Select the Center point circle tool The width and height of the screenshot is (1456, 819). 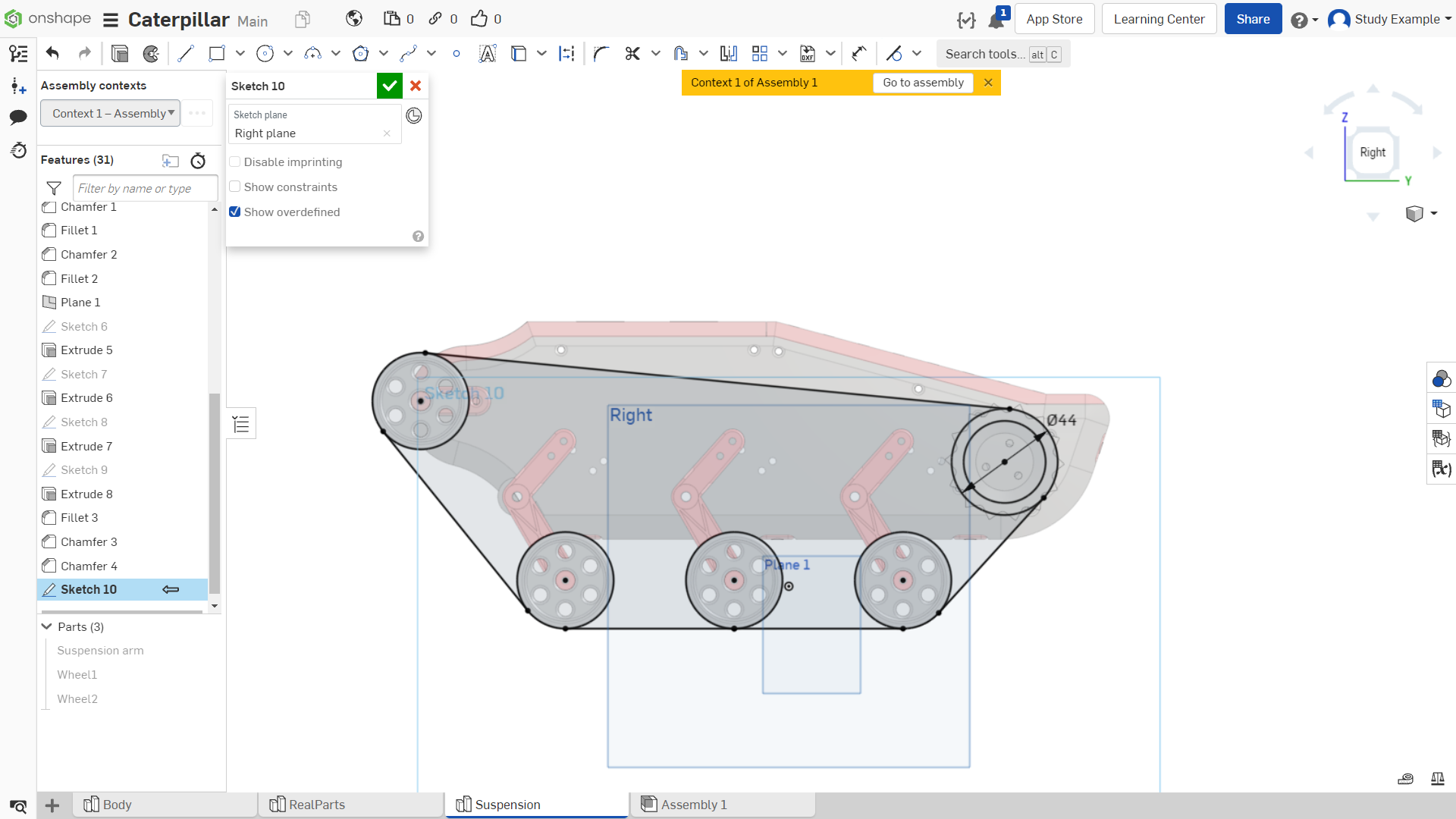click(265, 54)
